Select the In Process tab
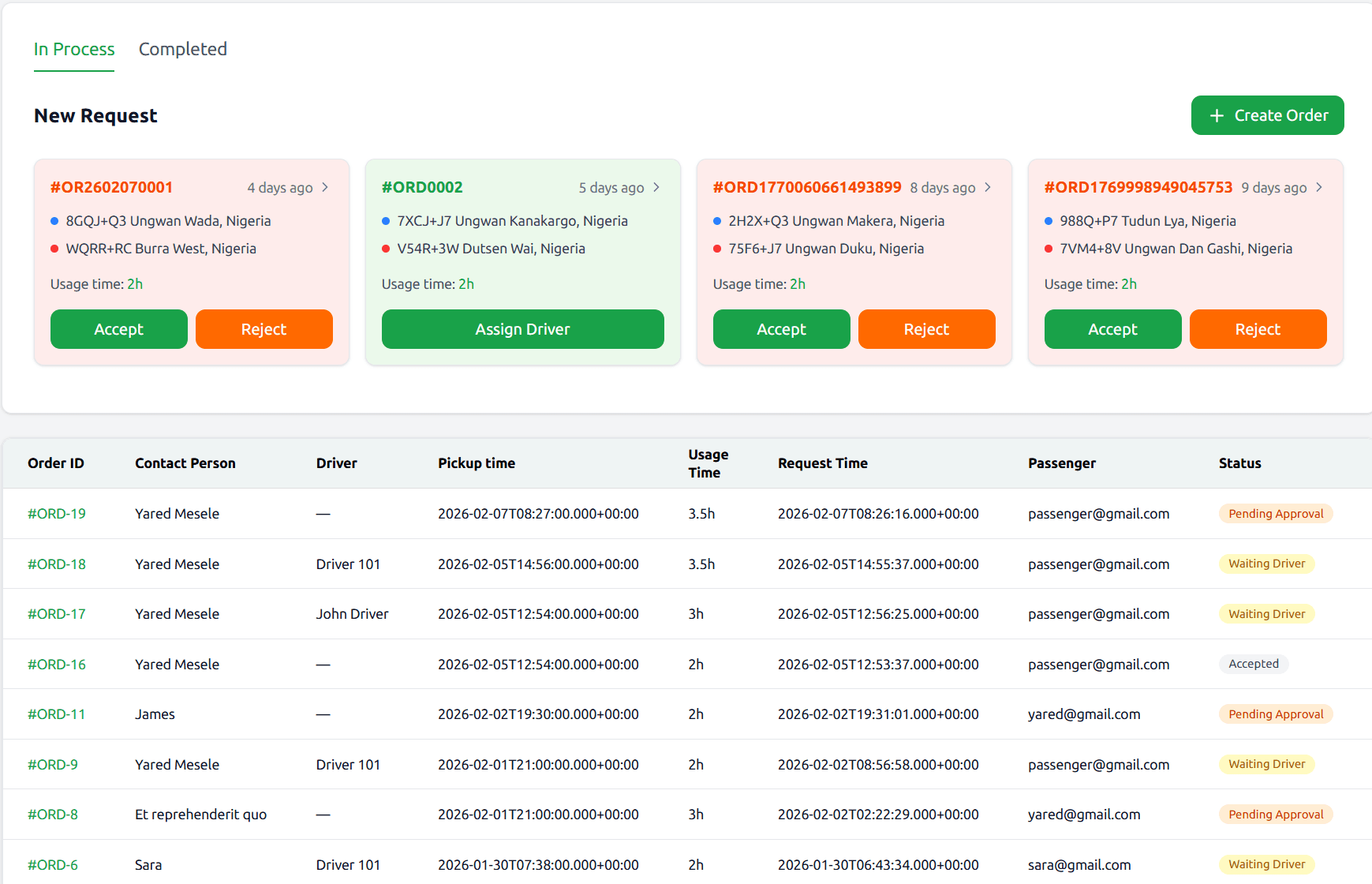Screen dimensions: 1372x884 (x=74, y=49)
